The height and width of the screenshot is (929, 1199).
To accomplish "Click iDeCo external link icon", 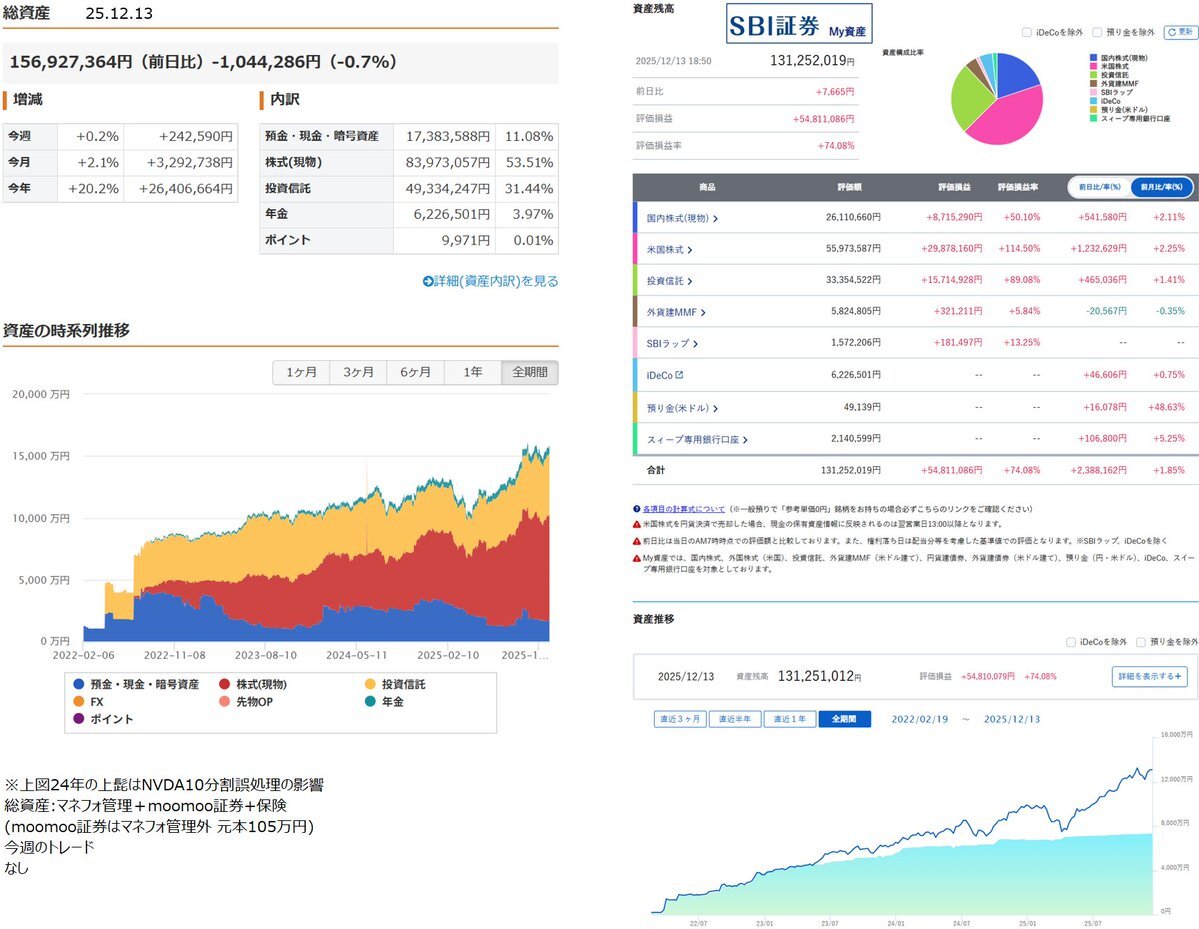I will coord(679,375).
